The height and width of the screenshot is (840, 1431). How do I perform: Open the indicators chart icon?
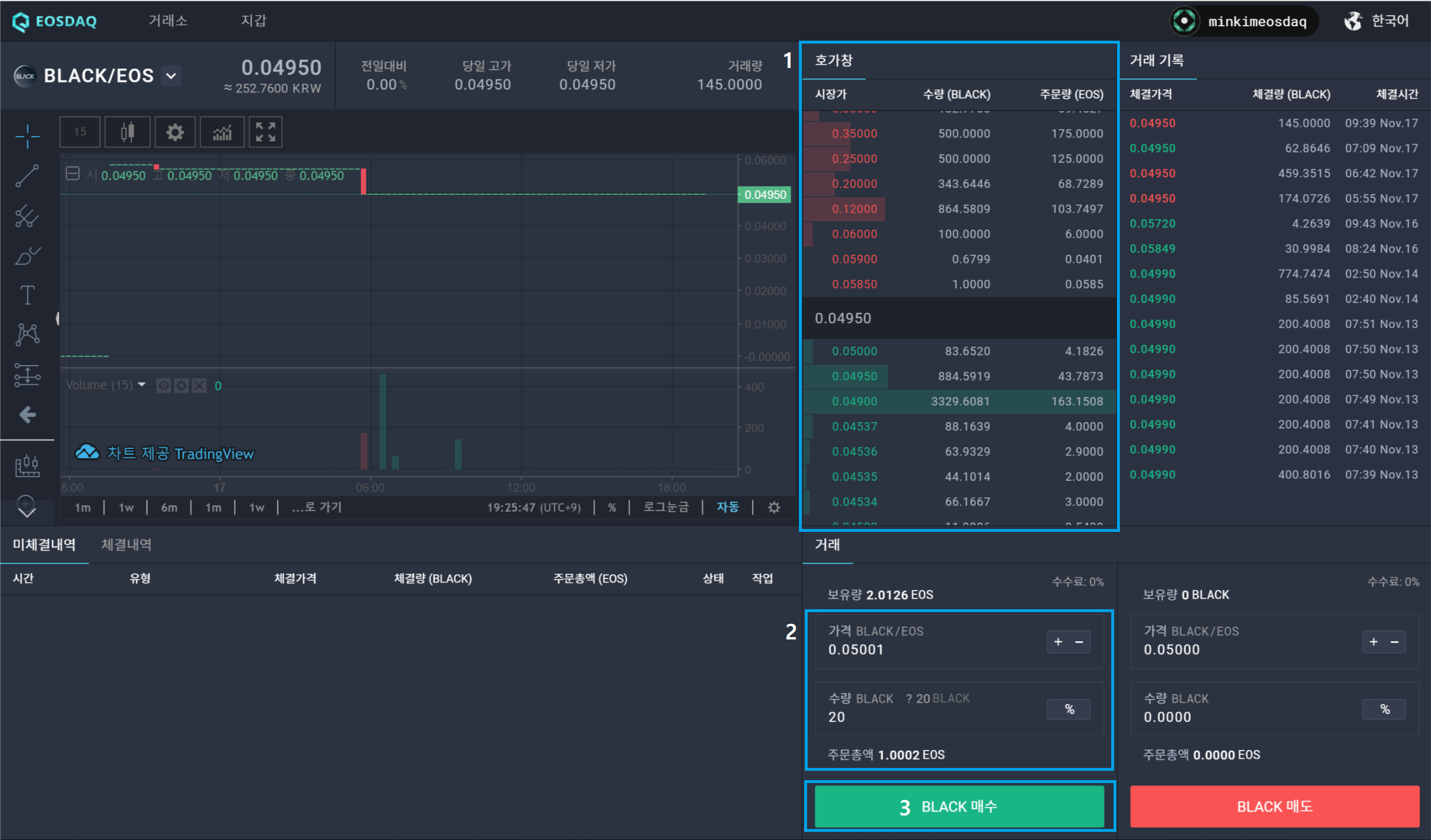click(222, 132)
